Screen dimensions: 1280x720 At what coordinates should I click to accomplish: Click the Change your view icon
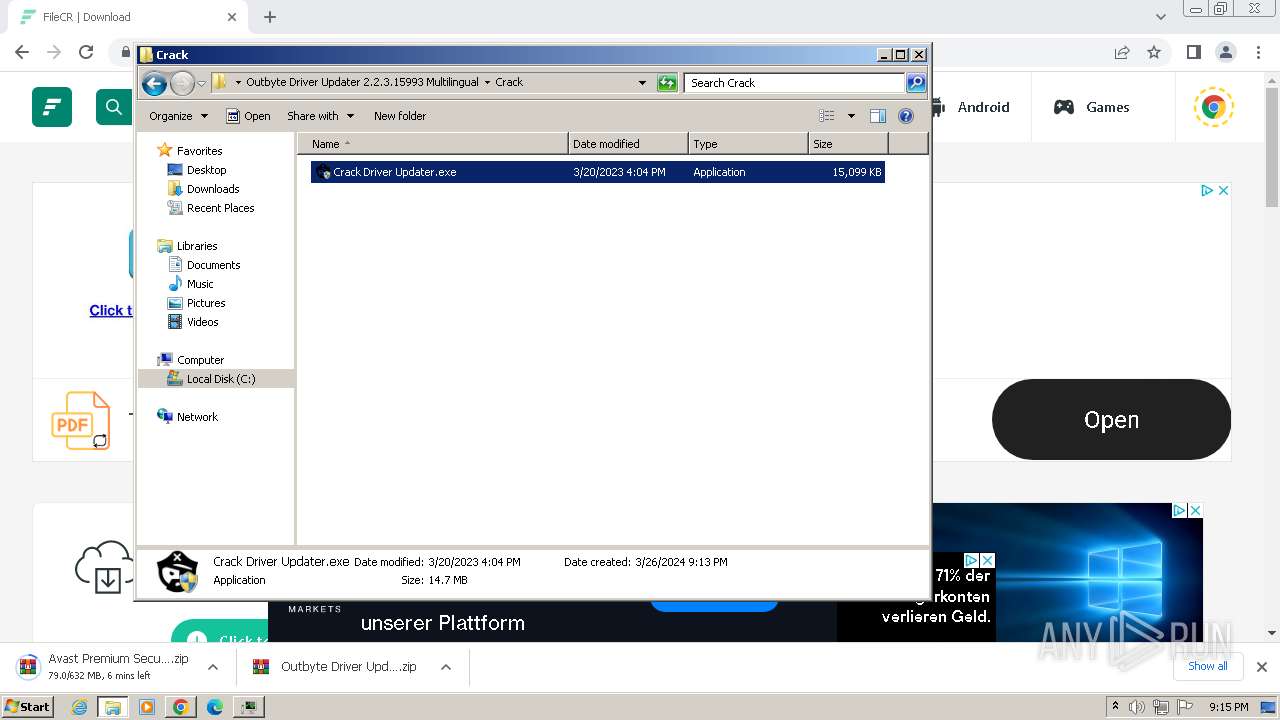coord(827,116)
